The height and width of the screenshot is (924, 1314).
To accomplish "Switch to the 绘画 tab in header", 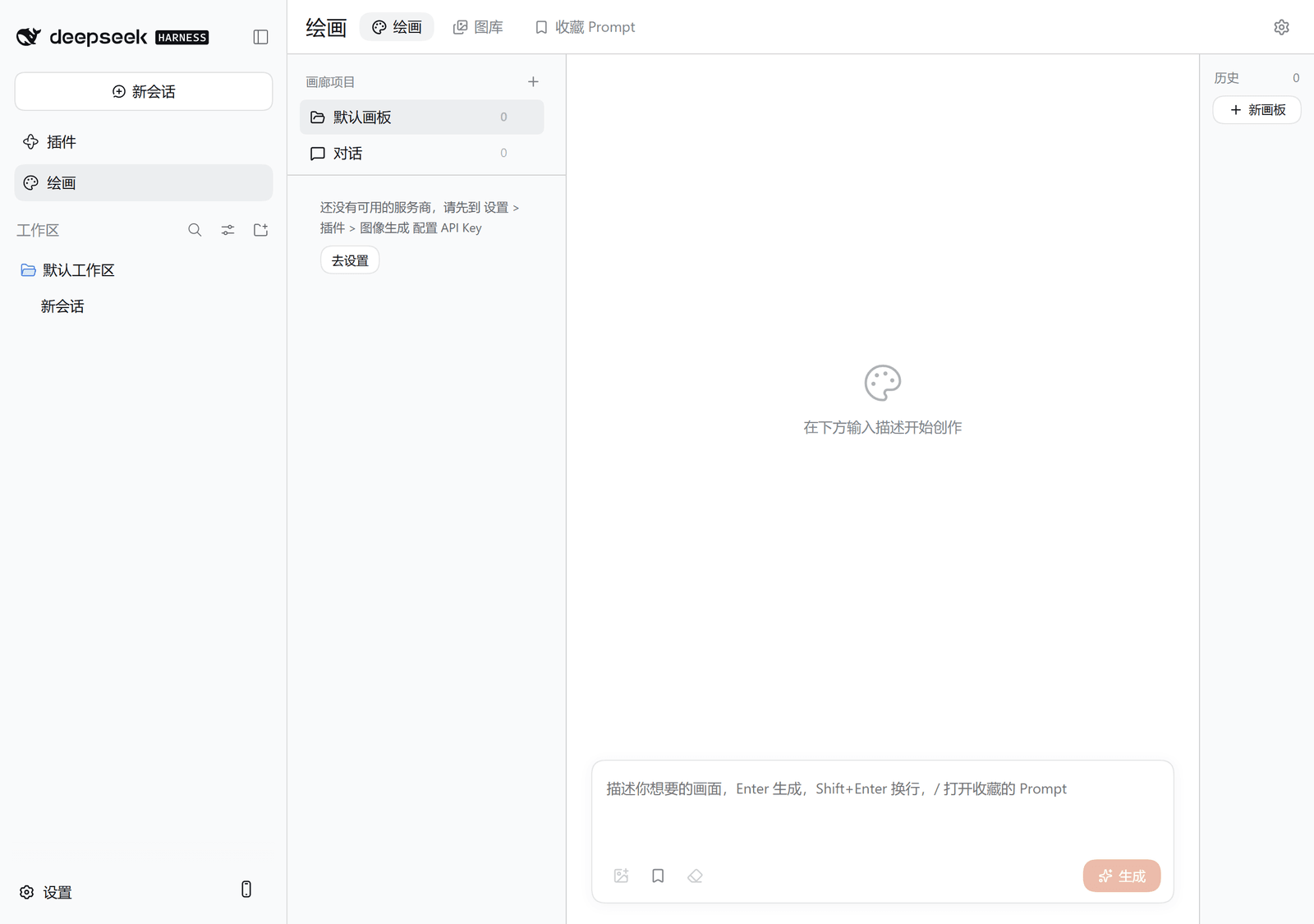I will click(x=397, y=27).
